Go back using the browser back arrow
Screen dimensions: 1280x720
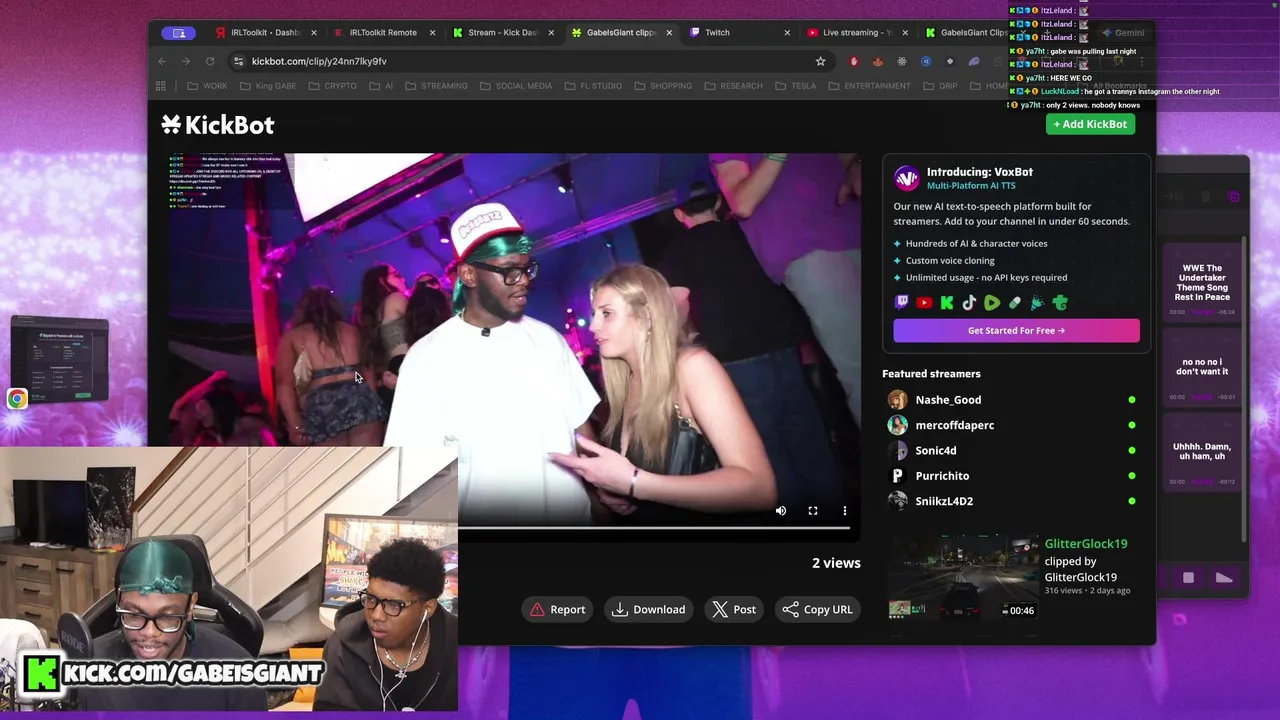click(162, 61)
